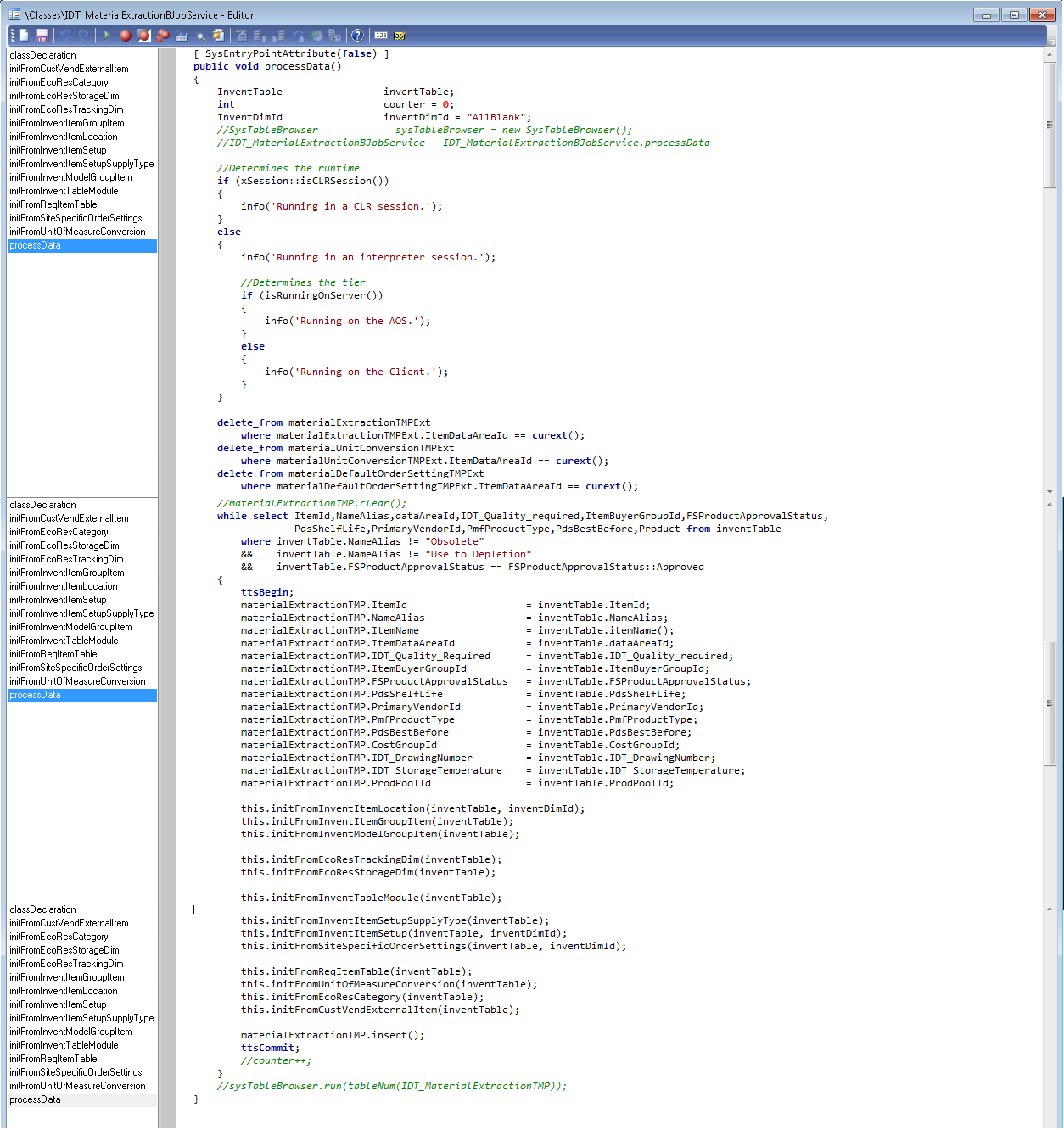This screenshot has height=1130, width=1064.
Task: Save the code using the Save icon
Action: pyautogui.click(x=42, y=35)
